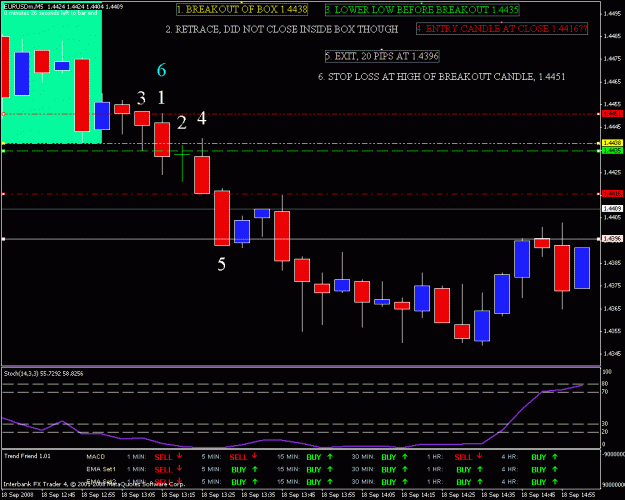Click the up arrow beside EMA Set1 30 MIN BUY
This screenshot has height=500, width=625.
(405, 469)
